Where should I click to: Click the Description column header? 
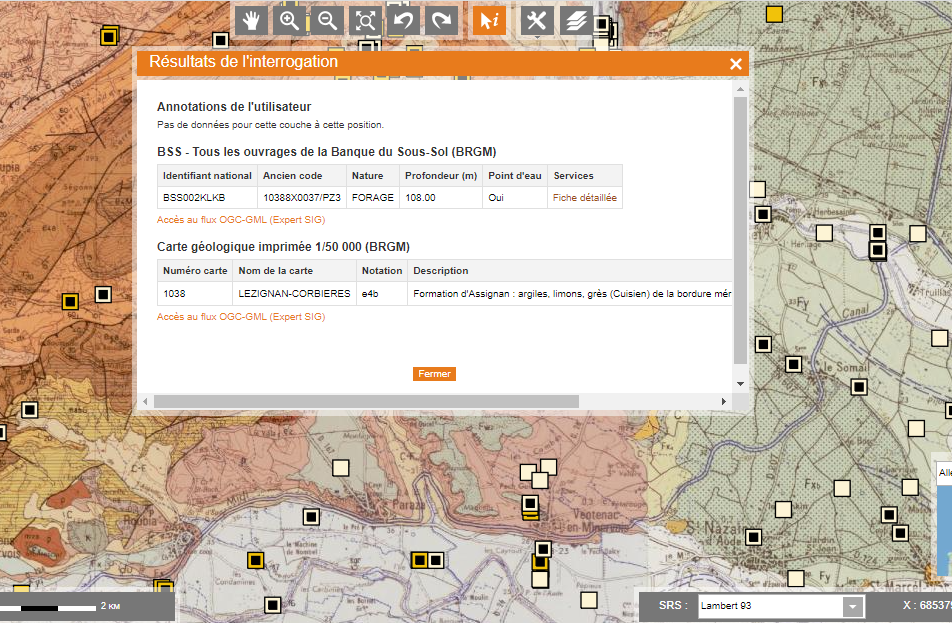tap(570, 271)
